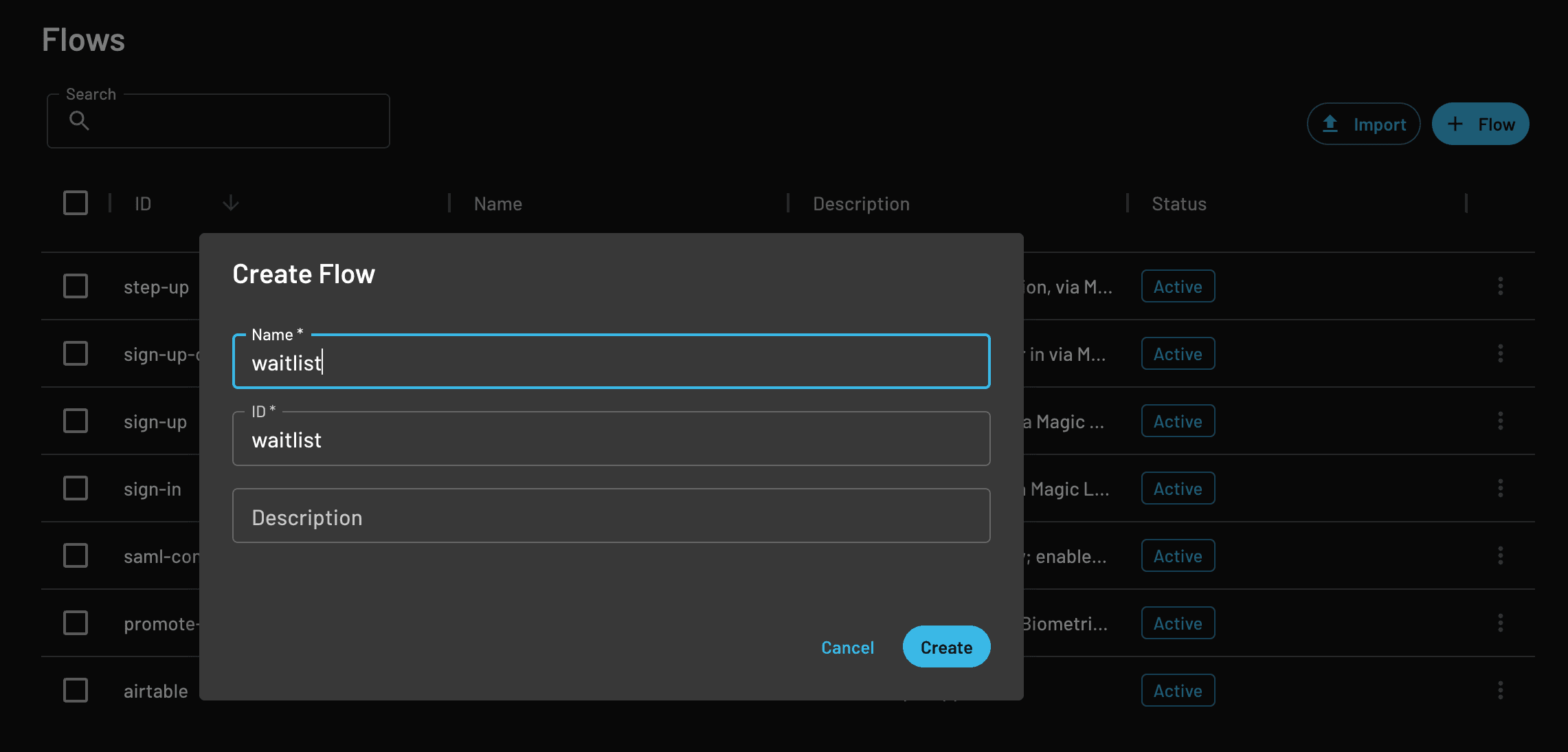Click the Create button to save the flow

pos(946,647)
